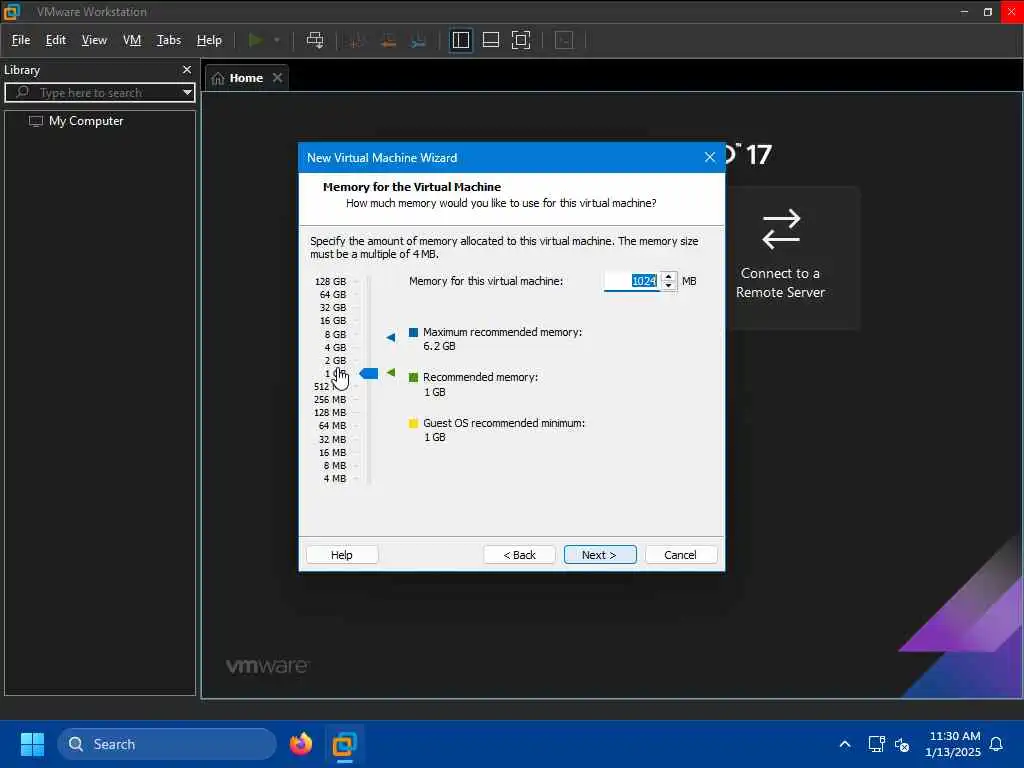The image size is (1024, 768).
Task: Decrease memory with the spinner down arrow
Action: point(668,285)
